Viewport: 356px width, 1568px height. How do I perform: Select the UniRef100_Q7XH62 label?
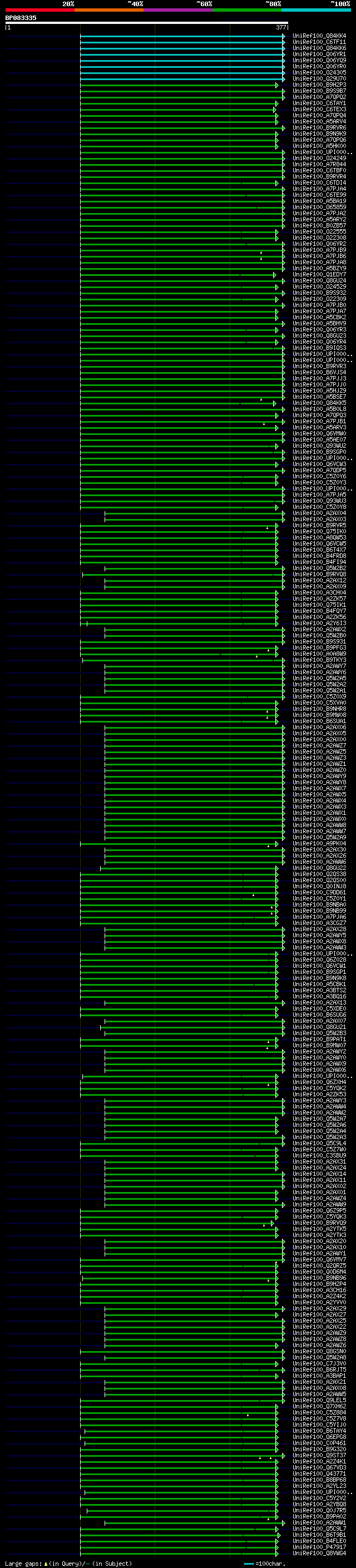click(x=319, y=1406)
